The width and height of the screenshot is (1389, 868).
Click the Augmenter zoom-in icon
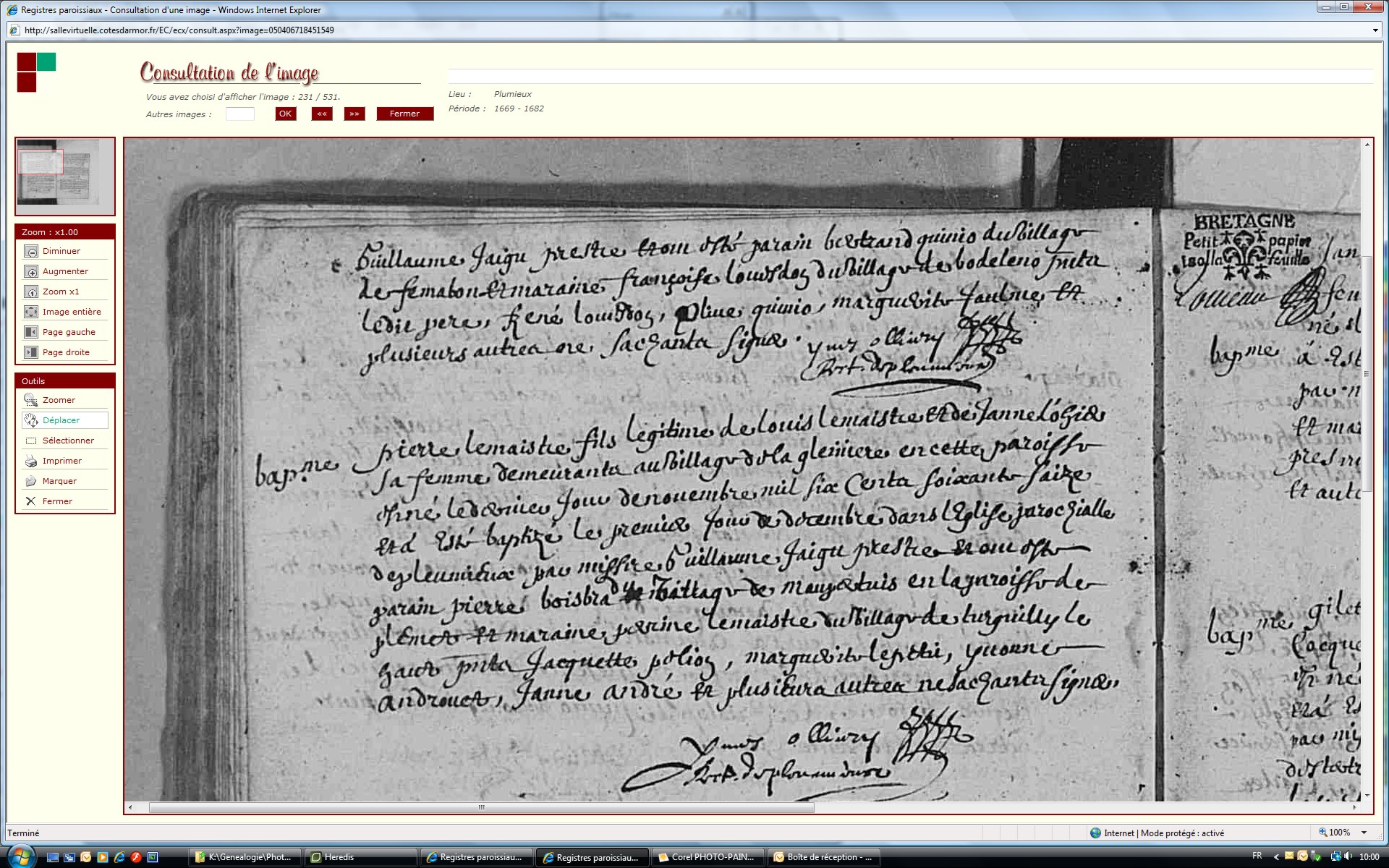tap(31, 271)
